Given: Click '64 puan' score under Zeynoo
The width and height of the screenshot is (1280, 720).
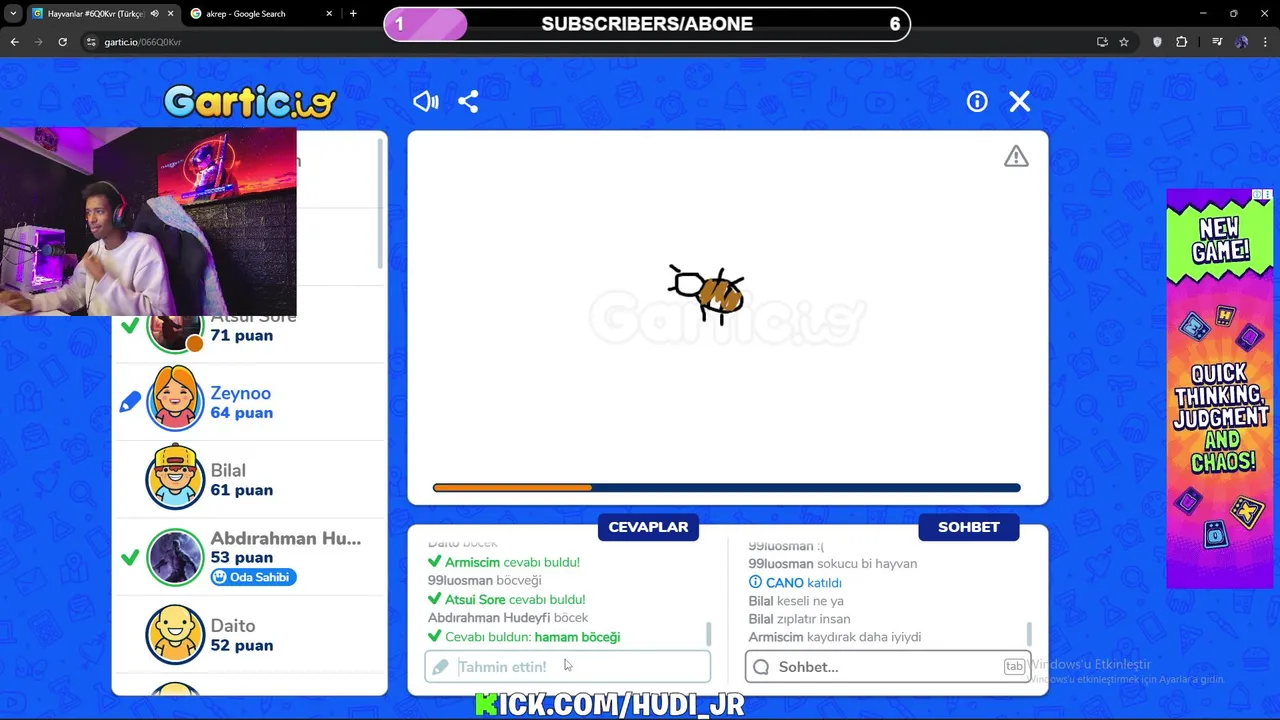Looking at the screenshot, I should (x=241, y=413).
